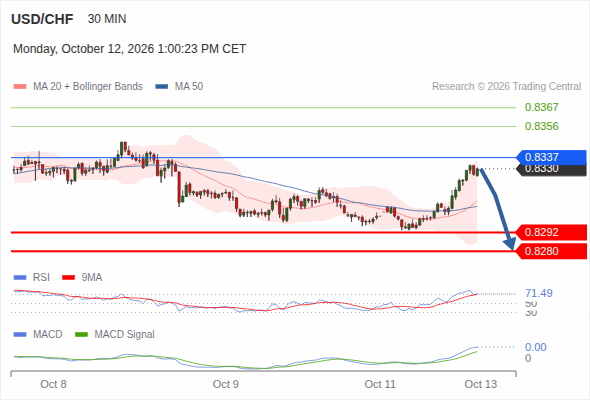Viewport: 590px width, 400px height.
Task: Click the 0.8356 resistance level label
Action: [x=541, y=126]
